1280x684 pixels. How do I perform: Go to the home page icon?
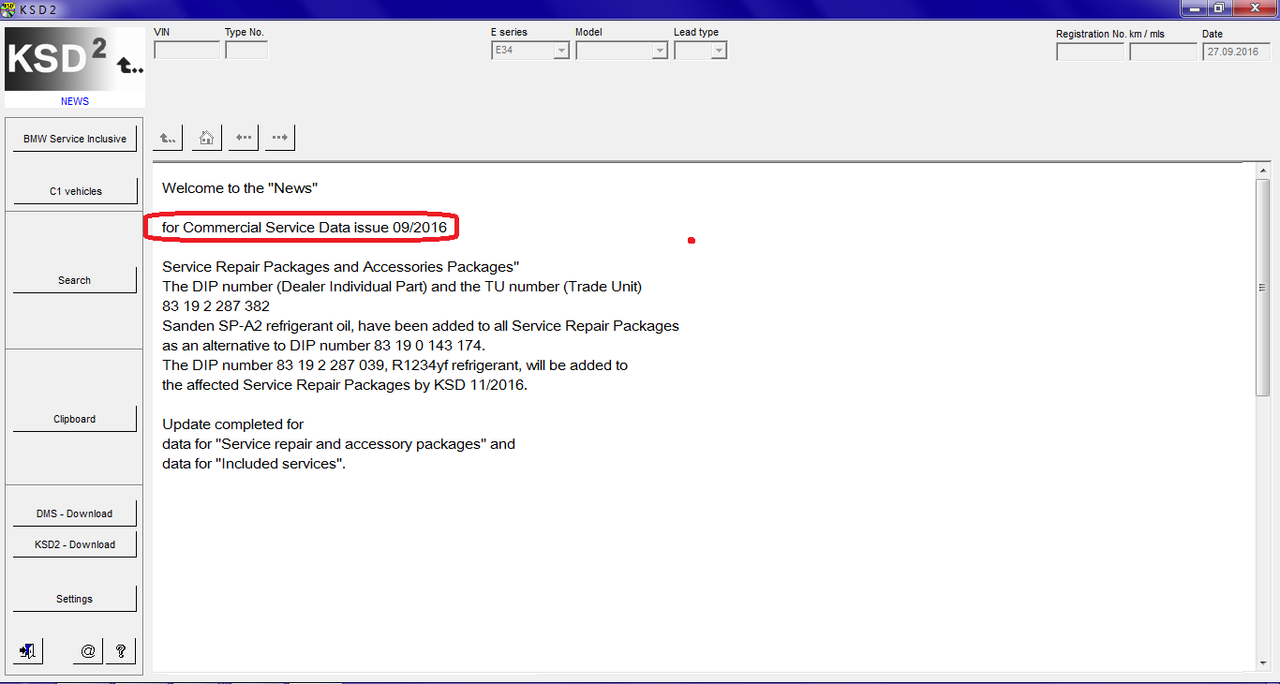pyautogui.click(x=206, y=138)
